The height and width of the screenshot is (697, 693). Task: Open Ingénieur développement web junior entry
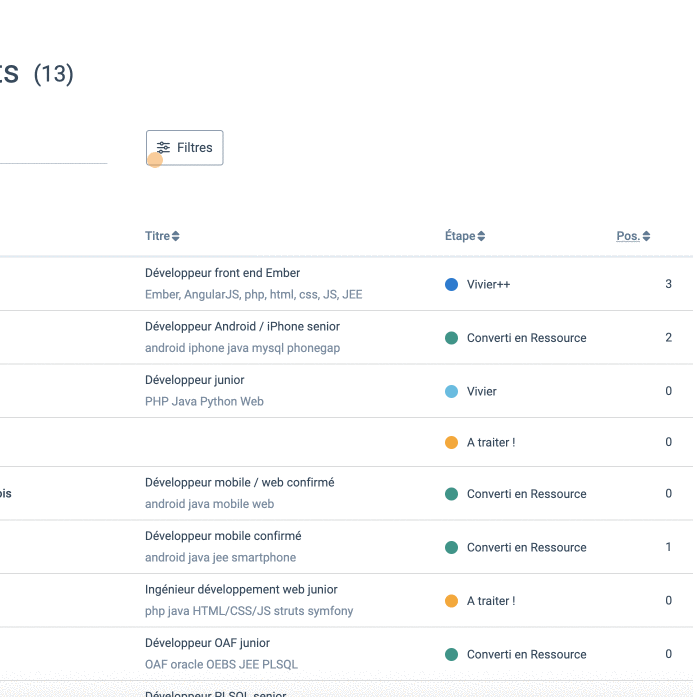pos(241,590)
